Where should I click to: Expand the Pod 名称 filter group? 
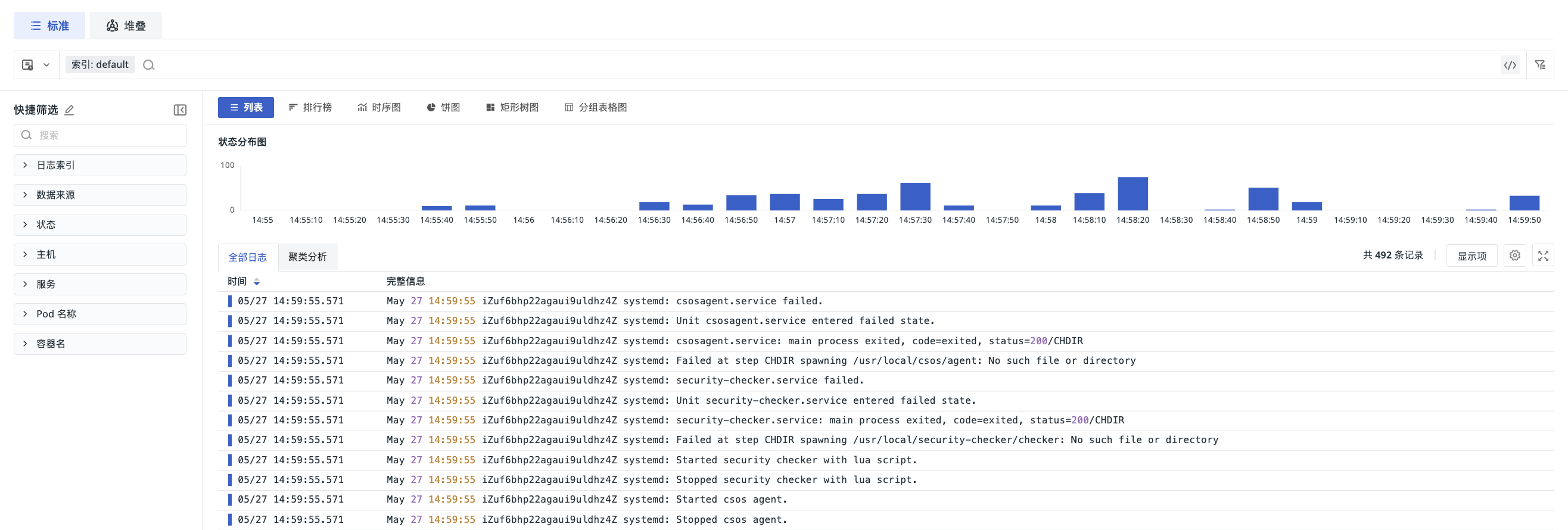click(x=100, y=314)
